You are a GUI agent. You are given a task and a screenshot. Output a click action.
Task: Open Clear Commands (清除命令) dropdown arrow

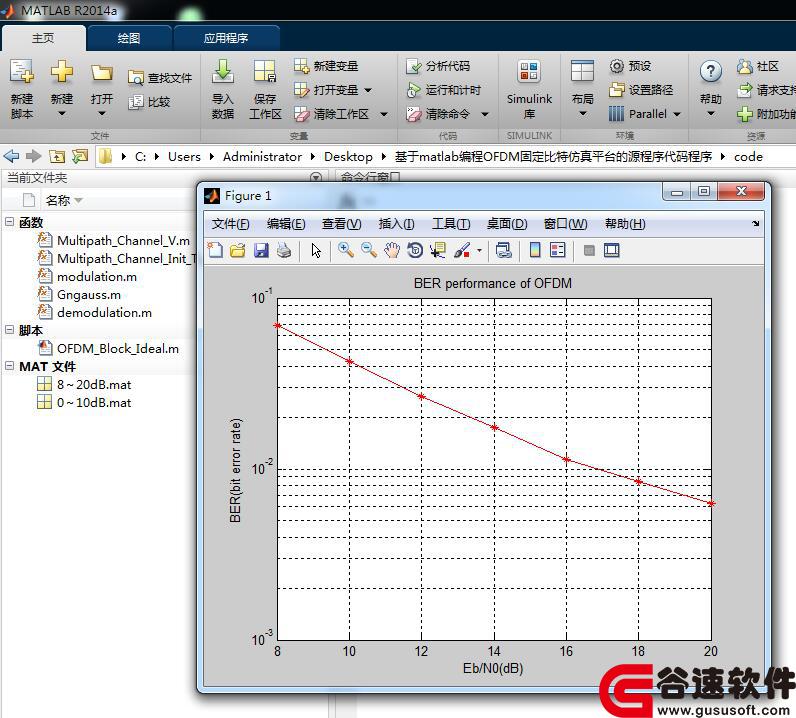click(485, 114)
